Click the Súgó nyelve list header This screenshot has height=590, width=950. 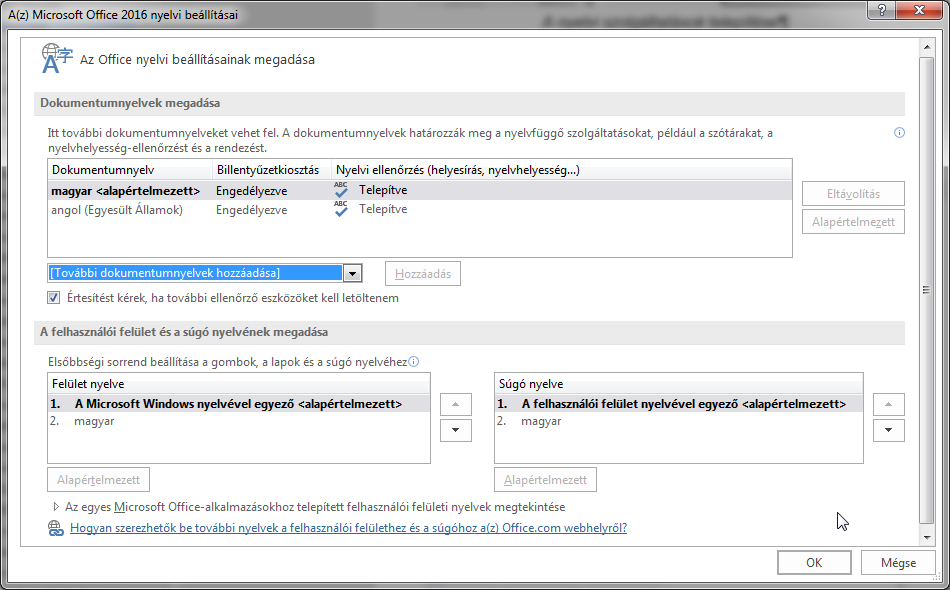tap(679, 384)
